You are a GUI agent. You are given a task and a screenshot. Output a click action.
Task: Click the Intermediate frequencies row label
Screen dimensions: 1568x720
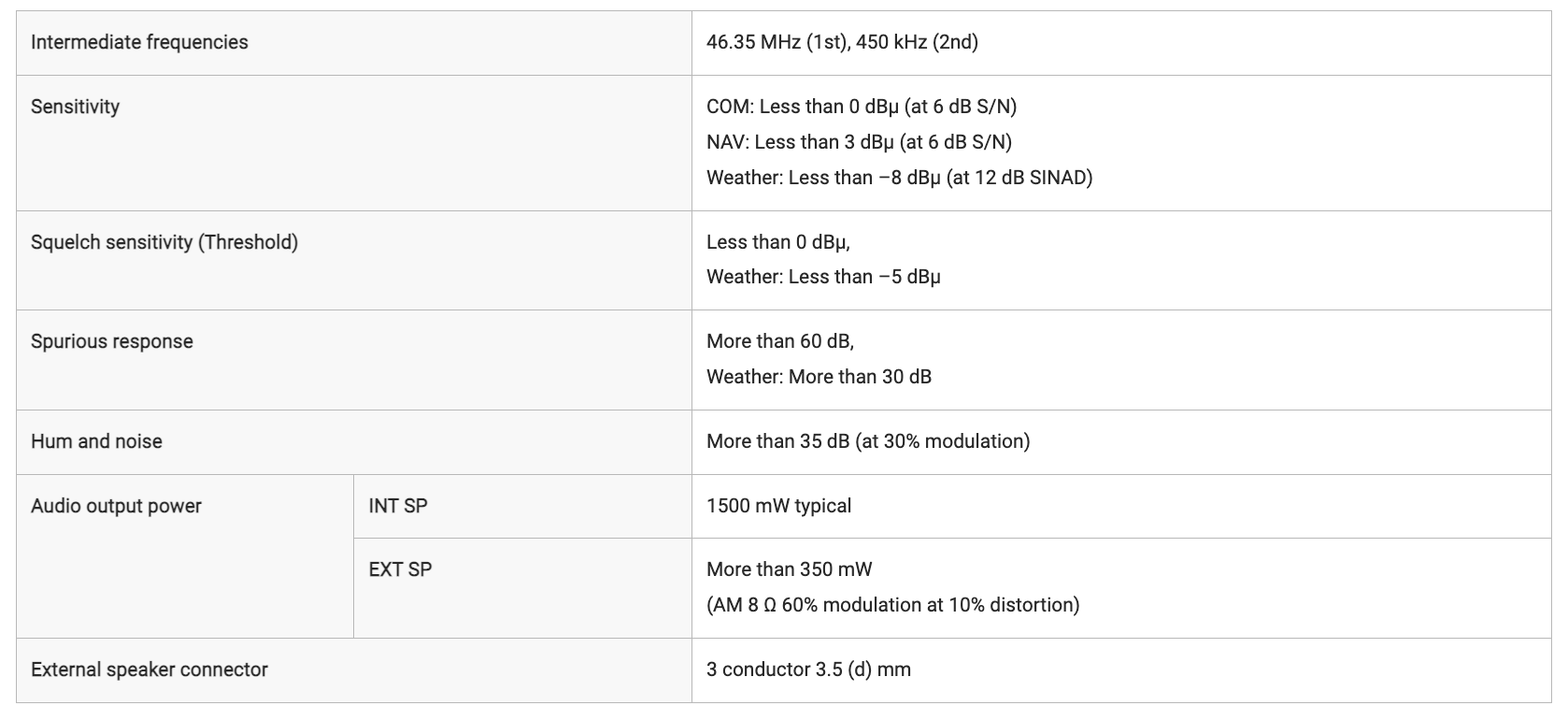point(139,42)
